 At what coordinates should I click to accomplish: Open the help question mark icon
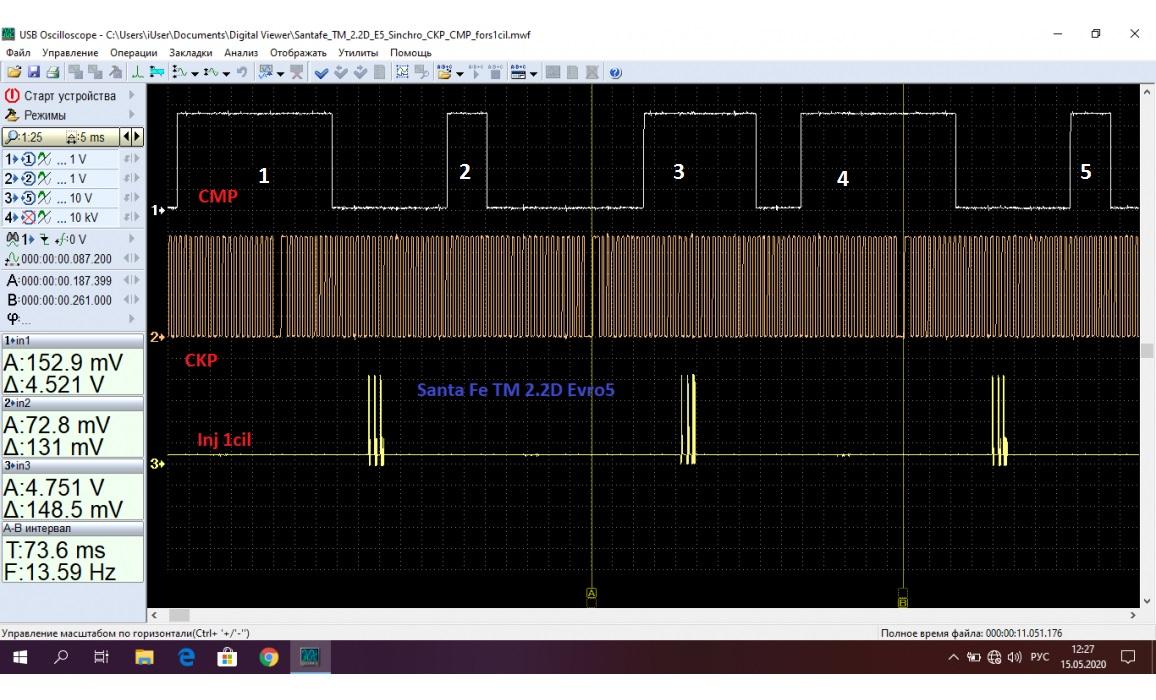coord(616,72)
